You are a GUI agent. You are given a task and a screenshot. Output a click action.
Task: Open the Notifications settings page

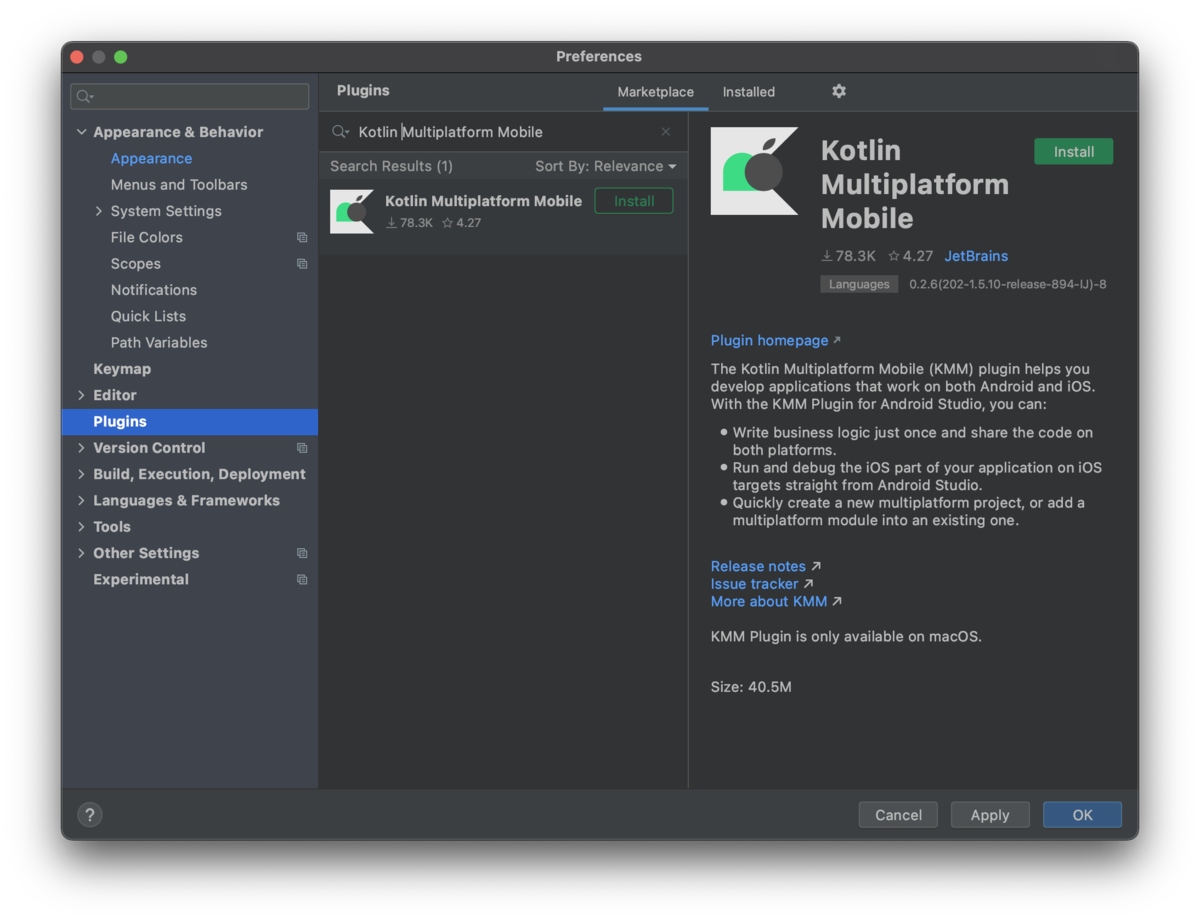coord(154,290)
